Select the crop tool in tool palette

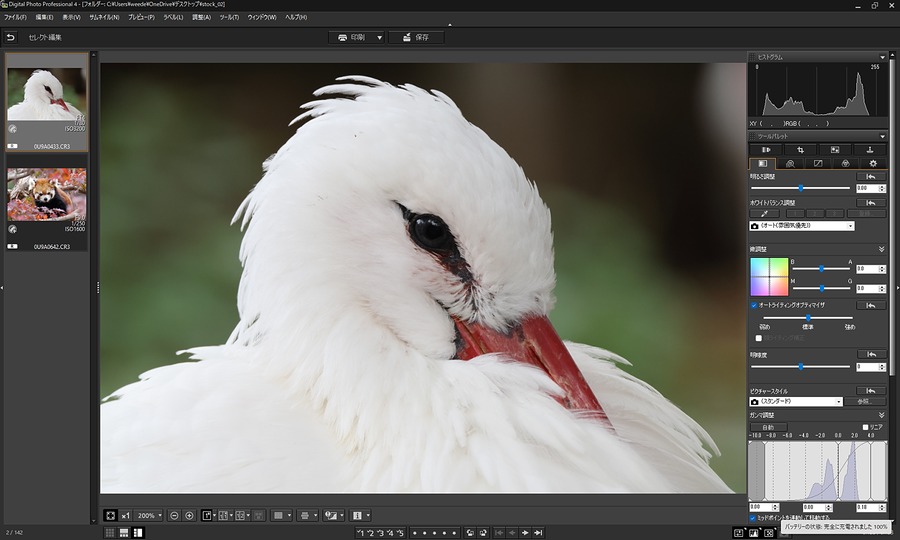[x=801, y=150]
